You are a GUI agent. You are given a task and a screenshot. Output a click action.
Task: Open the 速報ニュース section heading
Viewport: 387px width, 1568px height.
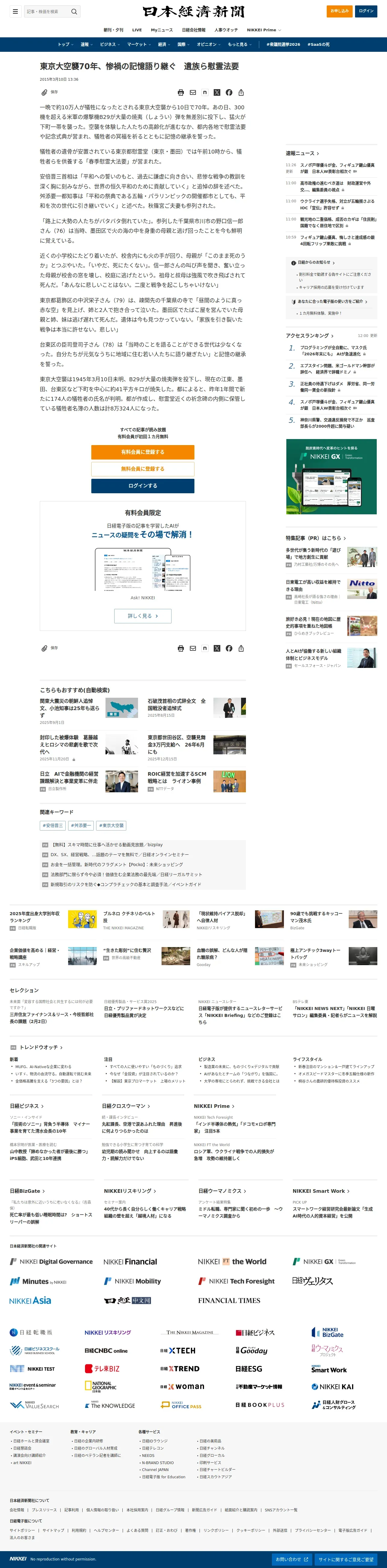pyautogui.click(x=302, y=153)
